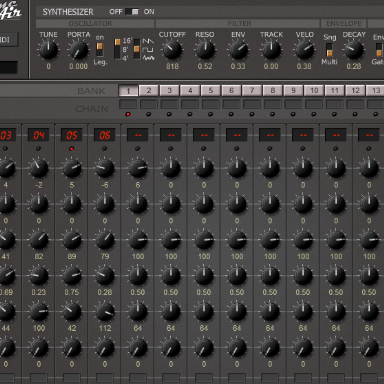
Task: Toggle the SYNTHESIZER OFF/ON switch
Action: point(132,12)
